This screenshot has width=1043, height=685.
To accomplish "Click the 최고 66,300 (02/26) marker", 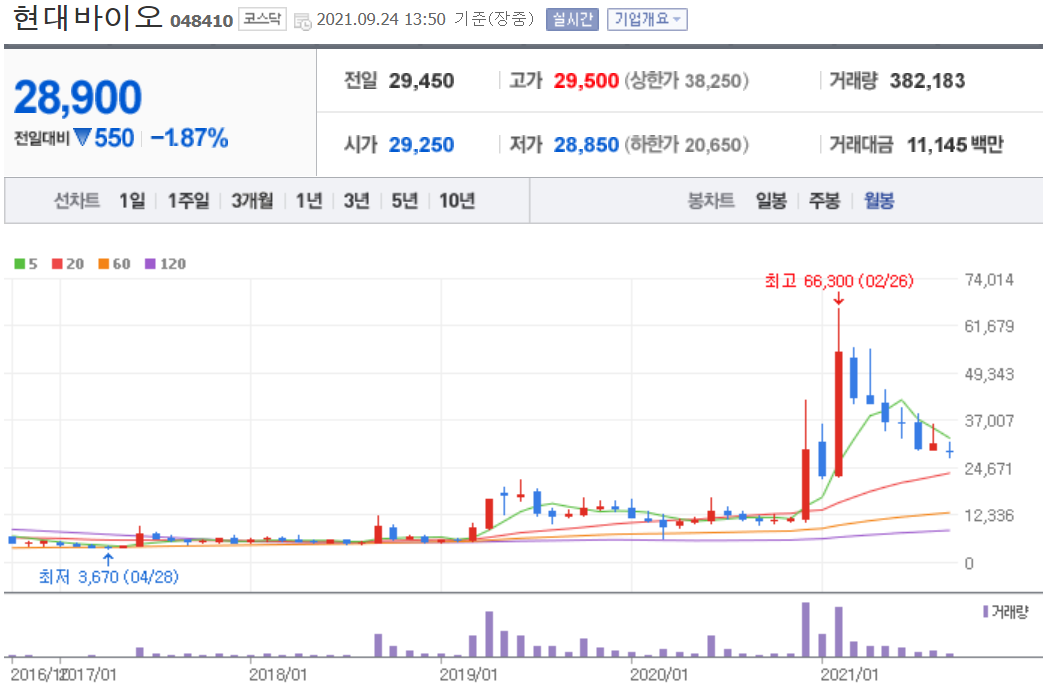I will pyautogui.click(x=839, y=281).
